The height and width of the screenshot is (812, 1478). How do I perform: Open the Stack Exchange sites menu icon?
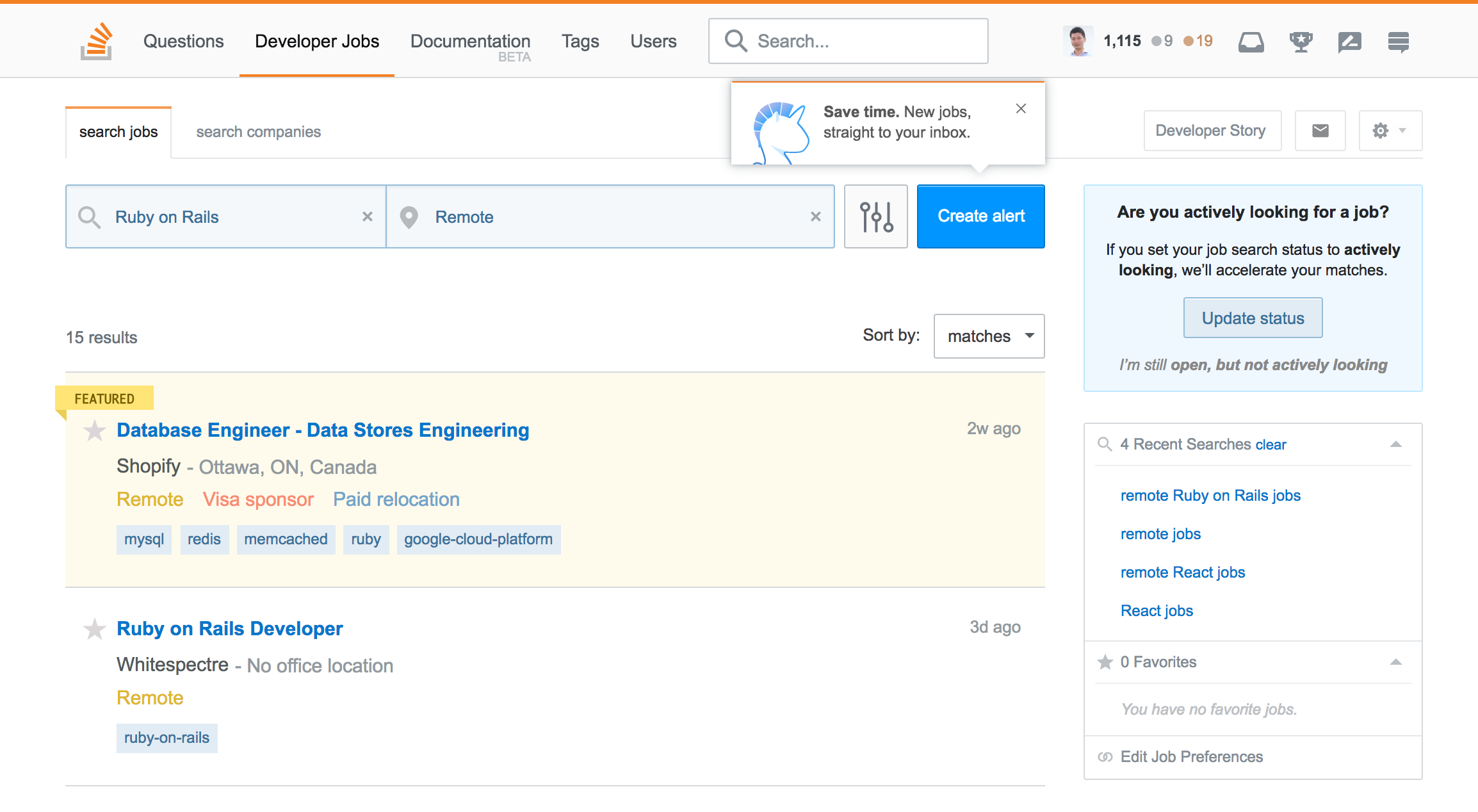tap(1398, 42)
